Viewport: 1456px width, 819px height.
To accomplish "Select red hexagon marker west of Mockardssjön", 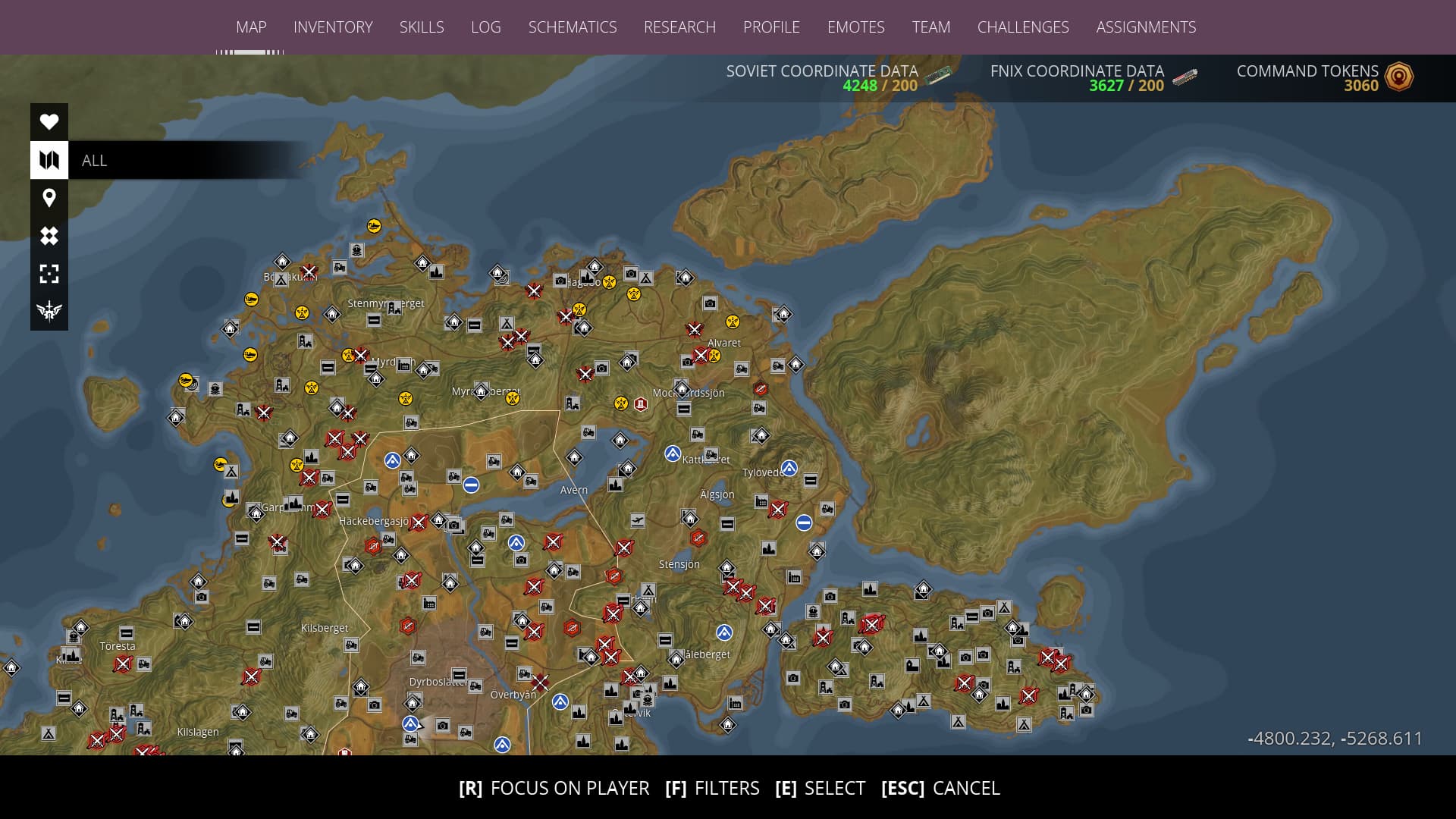I will (x=641, y=403).
